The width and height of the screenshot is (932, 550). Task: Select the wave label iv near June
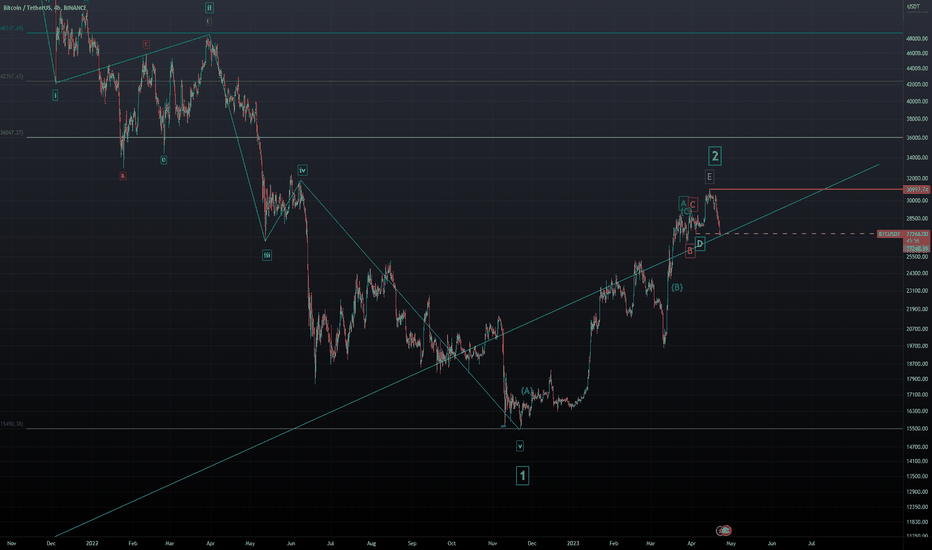(x=303, y=171)
